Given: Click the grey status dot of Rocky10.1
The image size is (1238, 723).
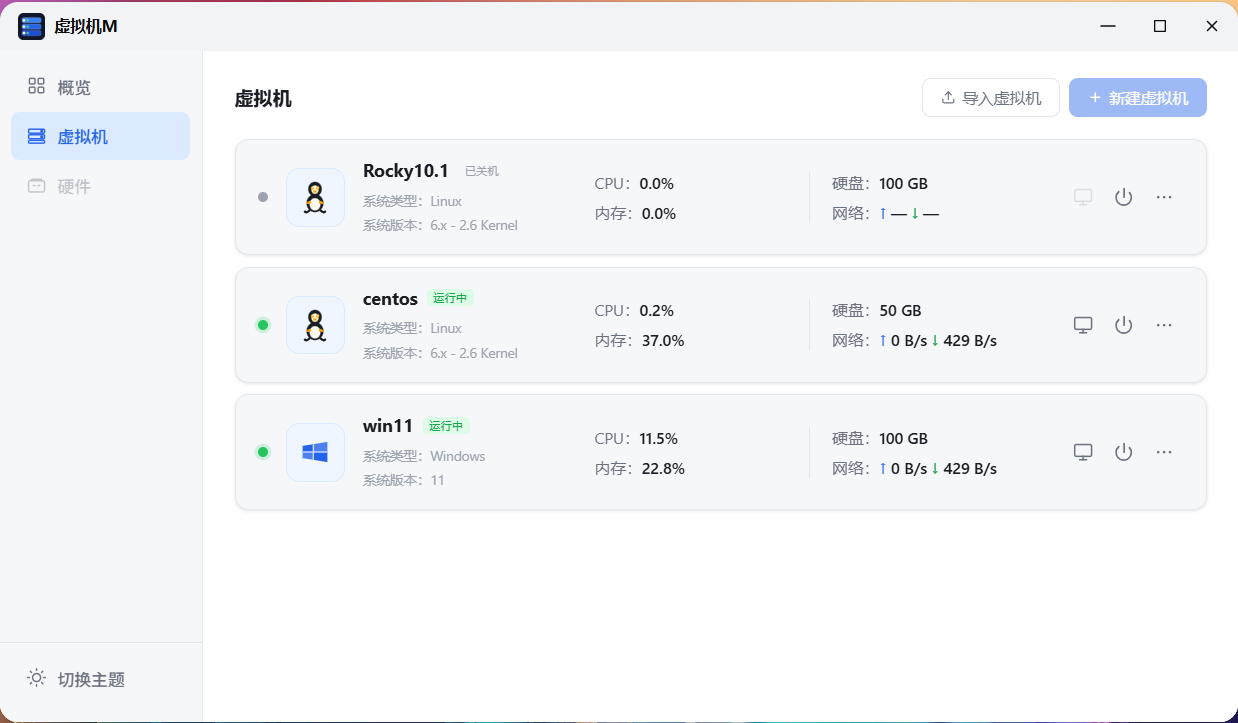Looking at the screenshot, I should point(263,197).
